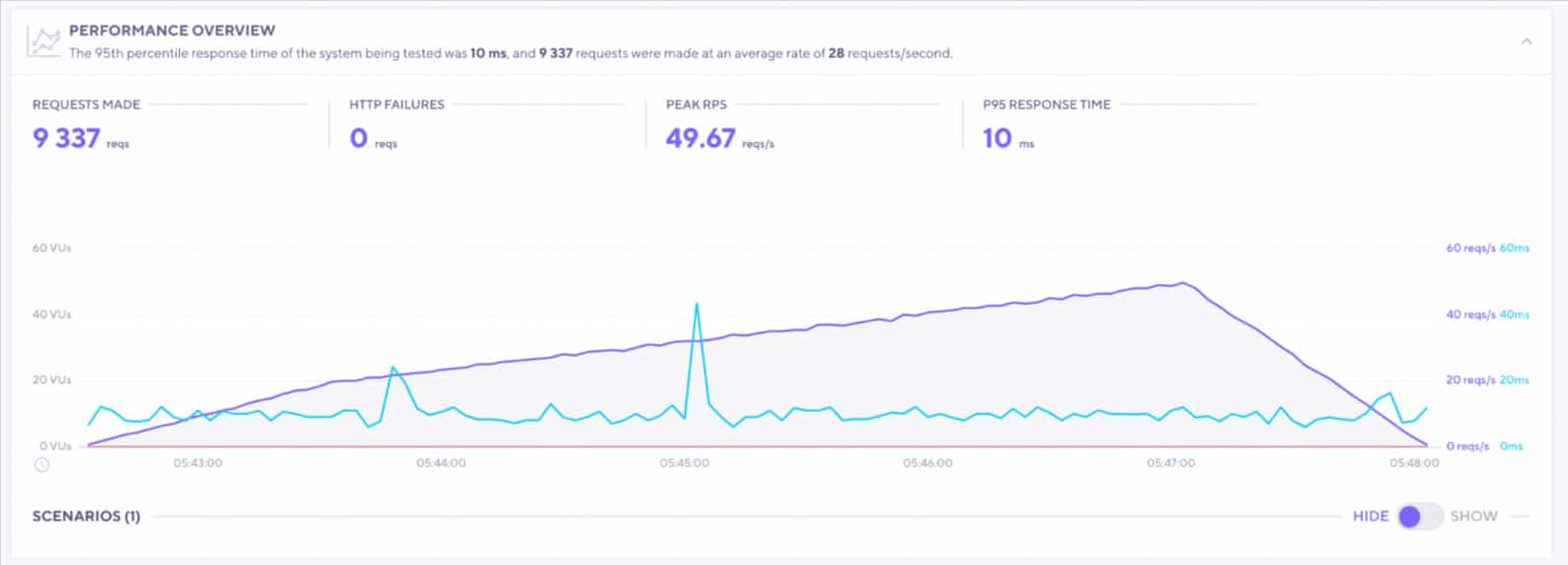Click the 05:45:00 time axis label
The height and width of the screenshot is (565, 1568).
(685, 462)
